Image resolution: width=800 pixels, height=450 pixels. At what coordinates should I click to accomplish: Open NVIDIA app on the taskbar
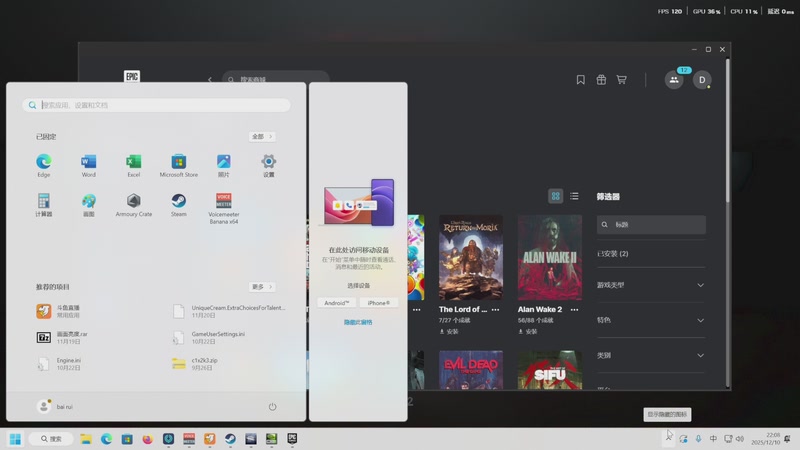[271, 439]
